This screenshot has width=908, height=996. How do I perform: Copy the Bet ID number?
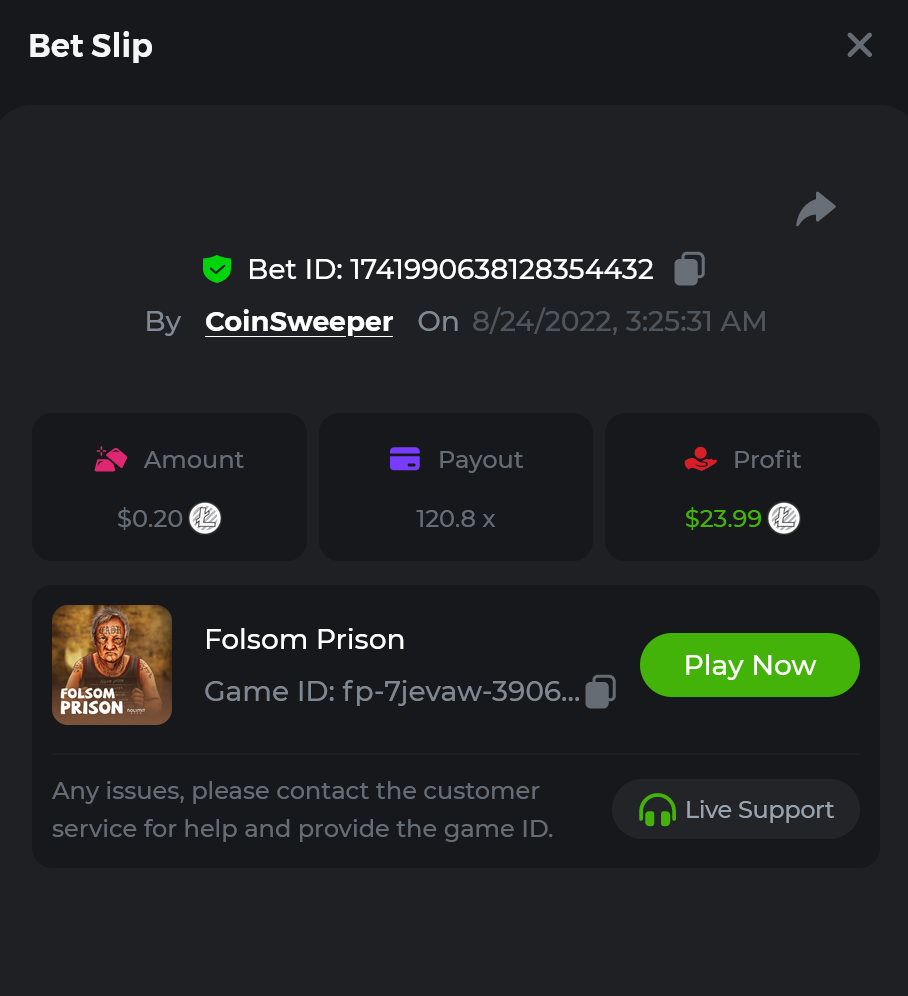click(689, 269)
